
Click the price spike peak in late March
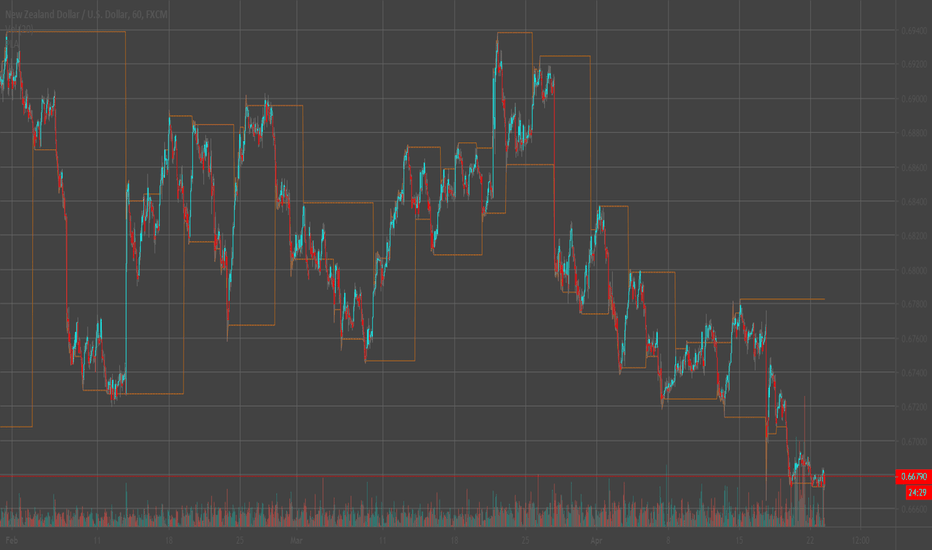pos(498,39)
